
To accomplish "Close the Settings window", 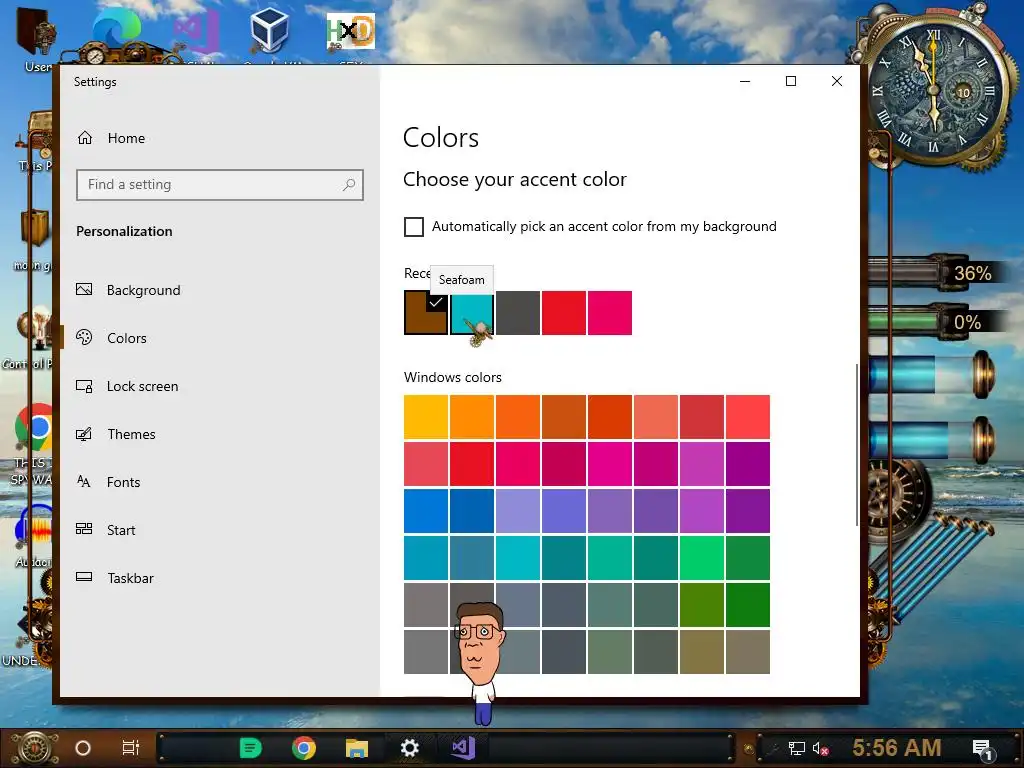I will [837, 82].
